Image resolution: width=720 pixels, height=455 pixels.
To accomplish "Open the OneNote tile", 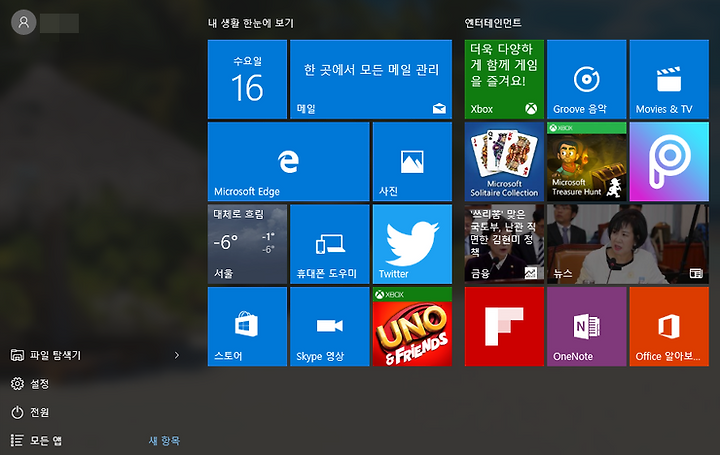I will 586,327.
